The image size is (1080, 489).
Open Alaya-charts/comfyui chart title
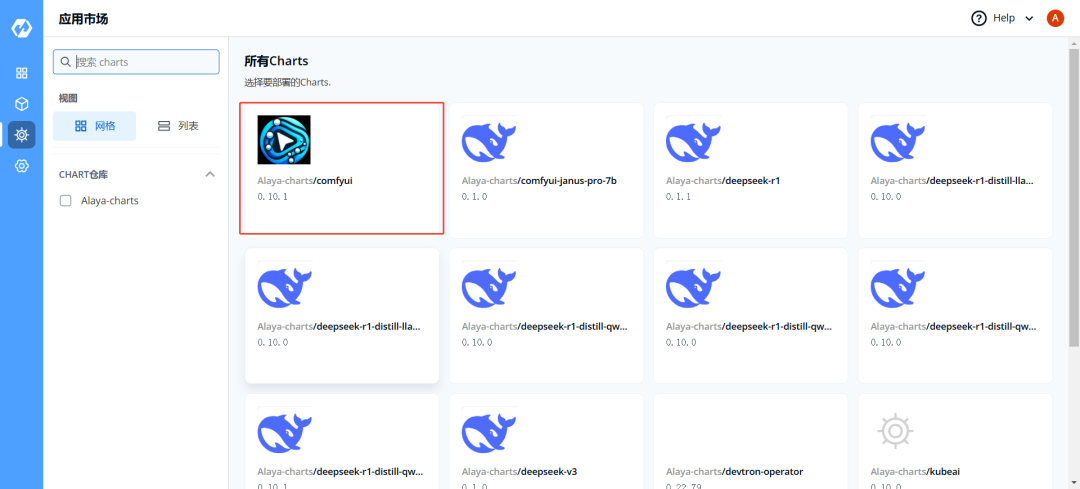(x=305, y=181)
